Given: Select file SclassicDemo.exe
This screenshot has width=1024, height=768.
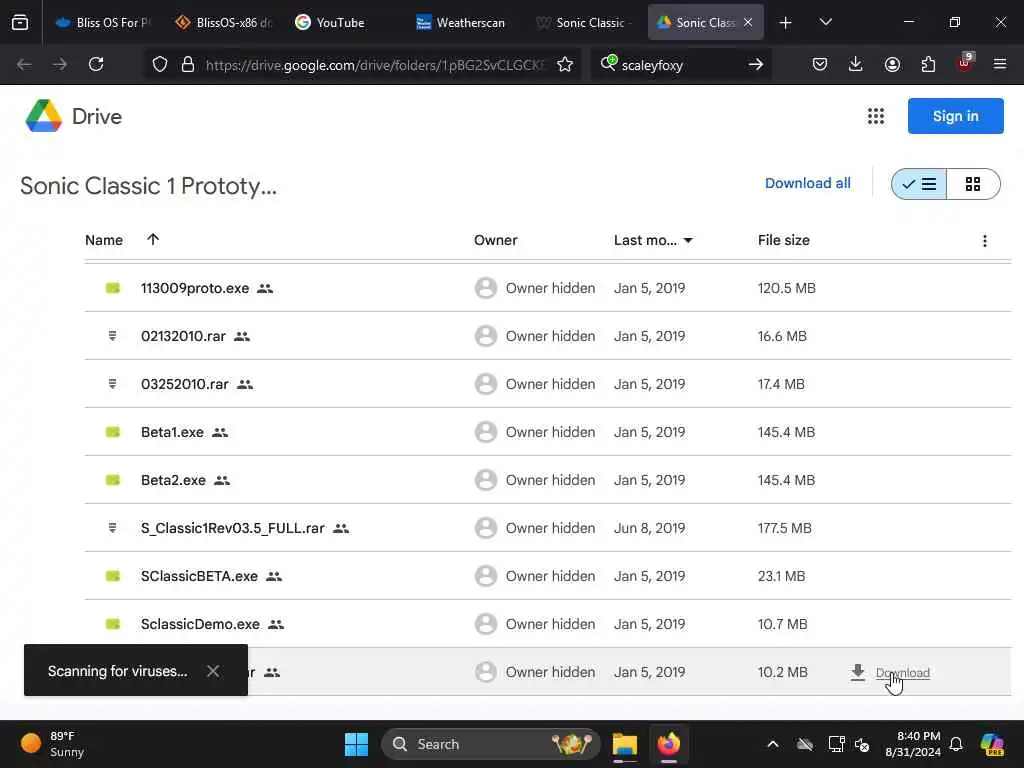Looking at the screenshot, I should tap(548, 624).
